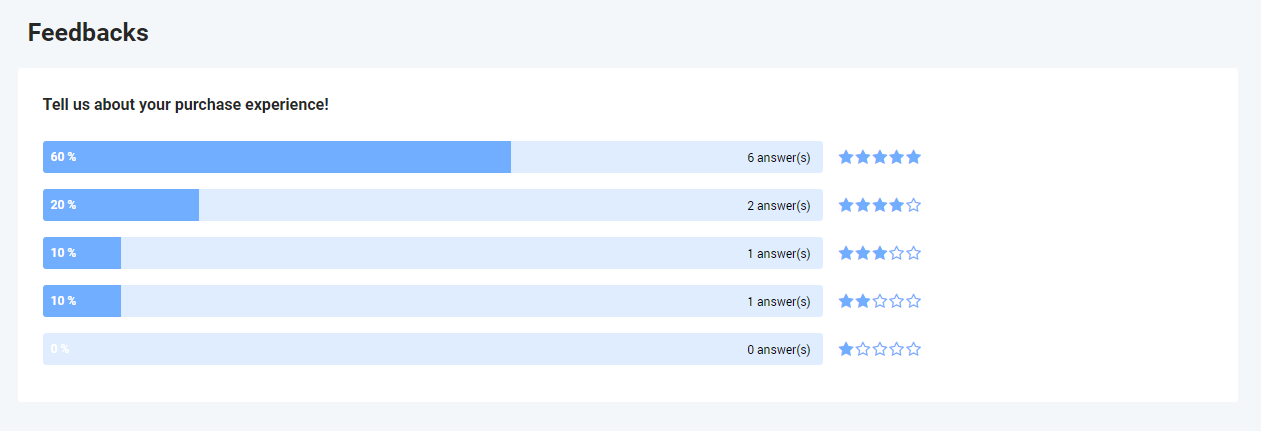Click '1 answer(s)' in the three-star row
Image resolution: width=1261 pixels, height=431 pixels.
point(779,253)
